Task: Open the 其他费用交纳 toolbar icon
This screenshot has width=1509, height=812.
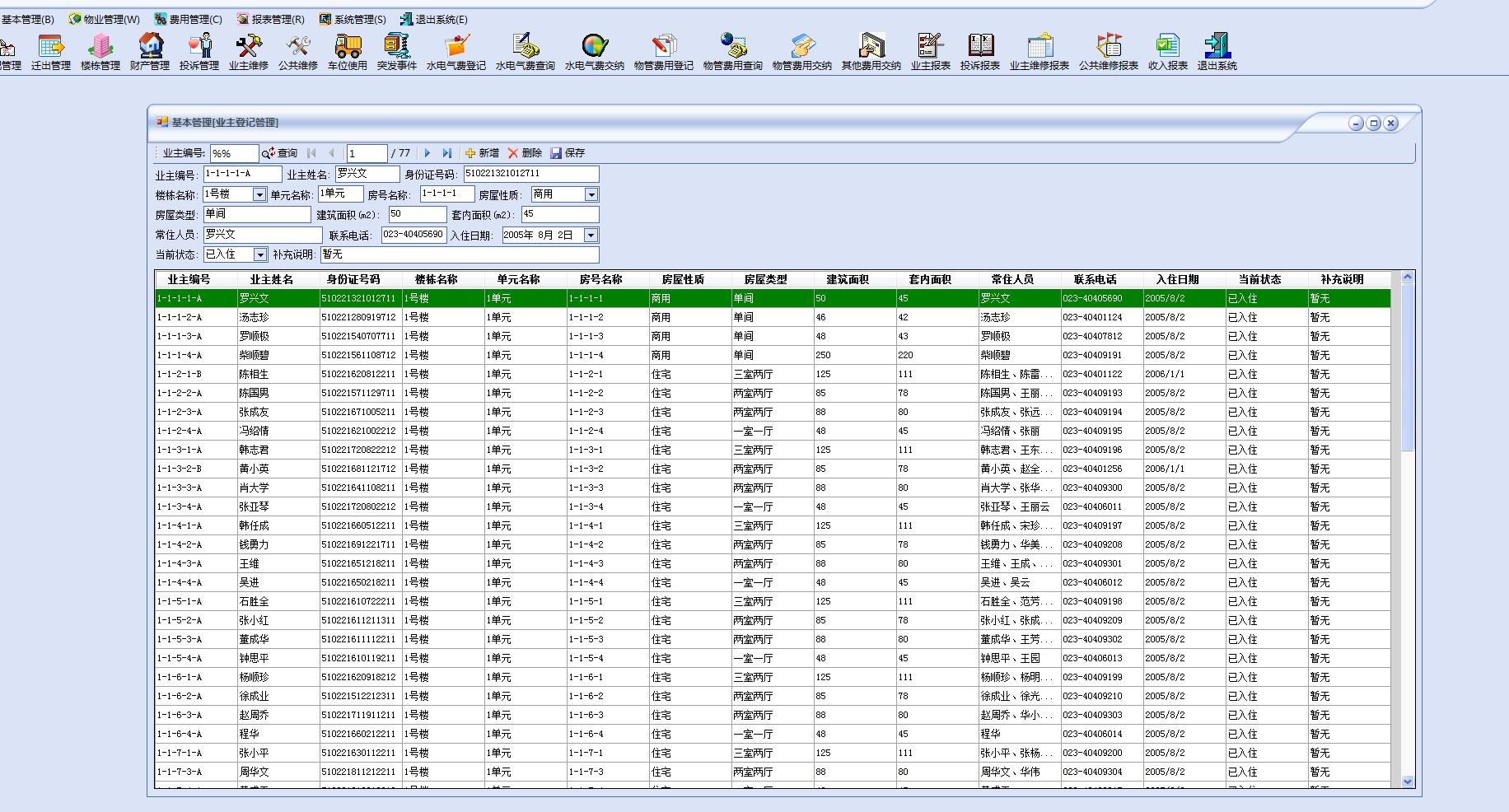Action: [871, 52]
